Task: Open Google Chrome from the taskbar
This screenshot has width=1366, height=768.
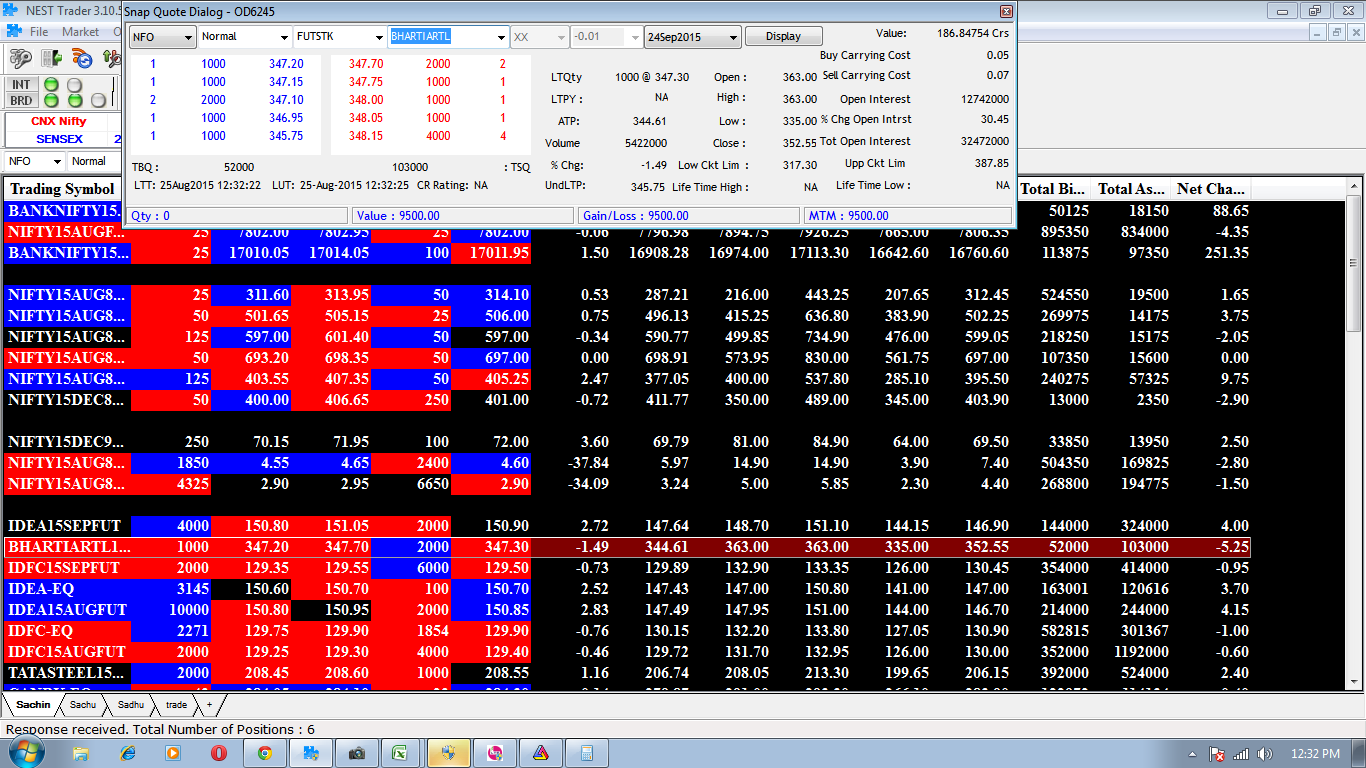Action: (x=264, y=753)
